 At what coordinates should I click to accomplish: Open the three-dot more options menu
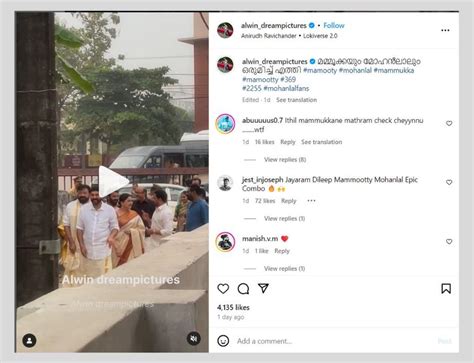445,30
